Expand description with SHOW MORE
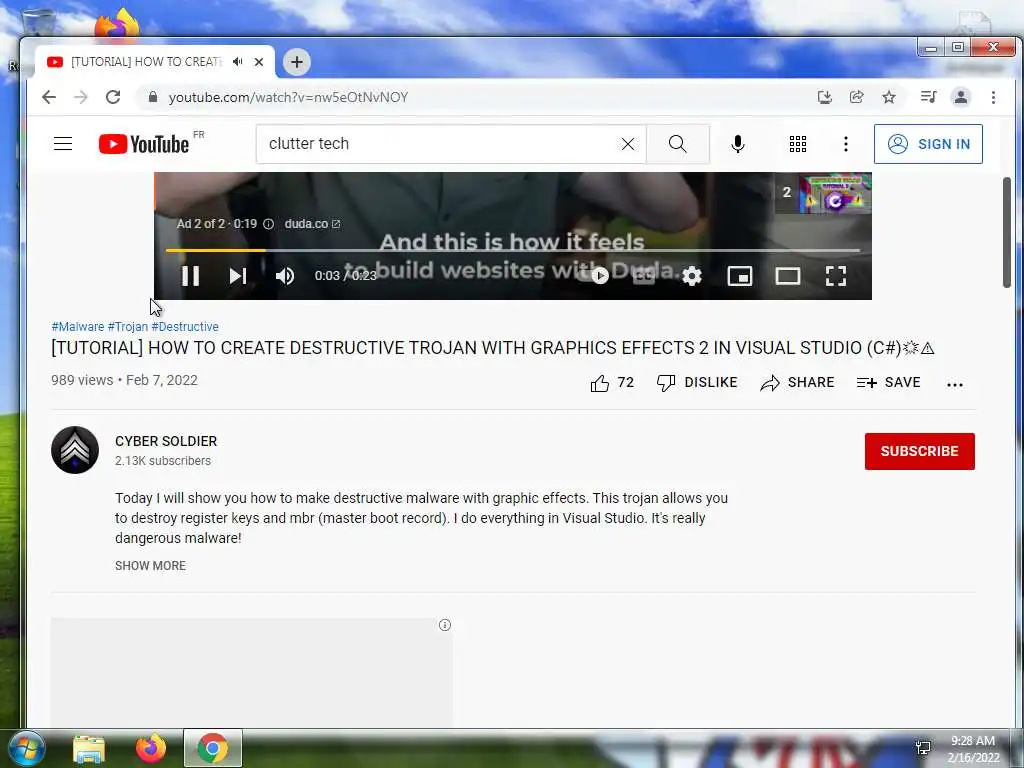The width and height of the screenshot is (1024, 768). pos(150,566)
